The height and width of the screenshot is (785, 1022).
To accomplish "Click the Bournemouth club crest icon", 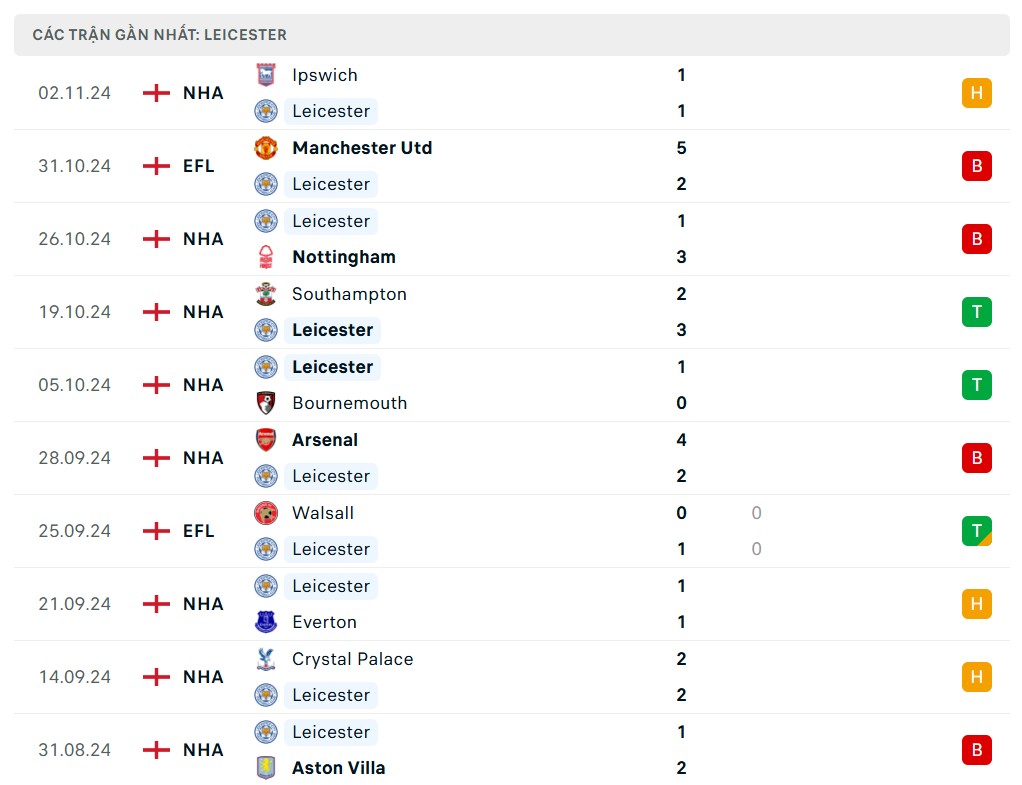I will 265,403.
